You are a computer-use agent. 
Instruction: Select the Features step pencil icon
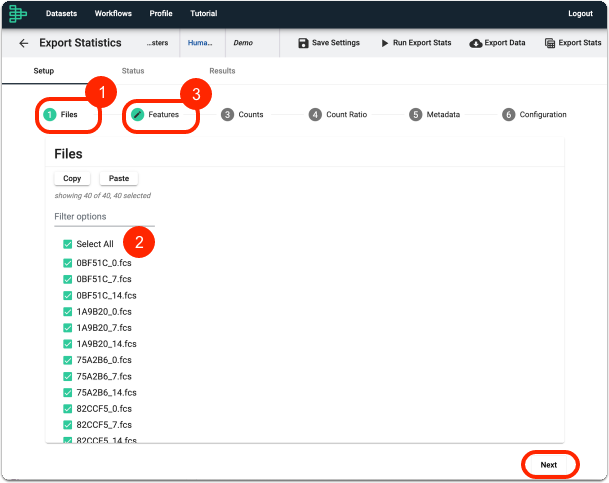[137, 115]
